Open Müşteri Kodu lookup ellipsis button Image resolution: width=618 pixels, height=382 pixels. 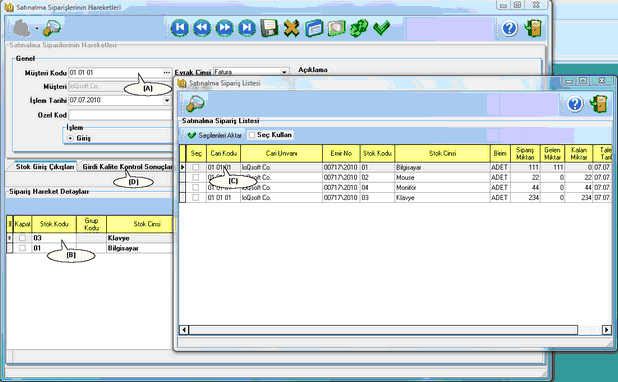[x=167, y=73]
